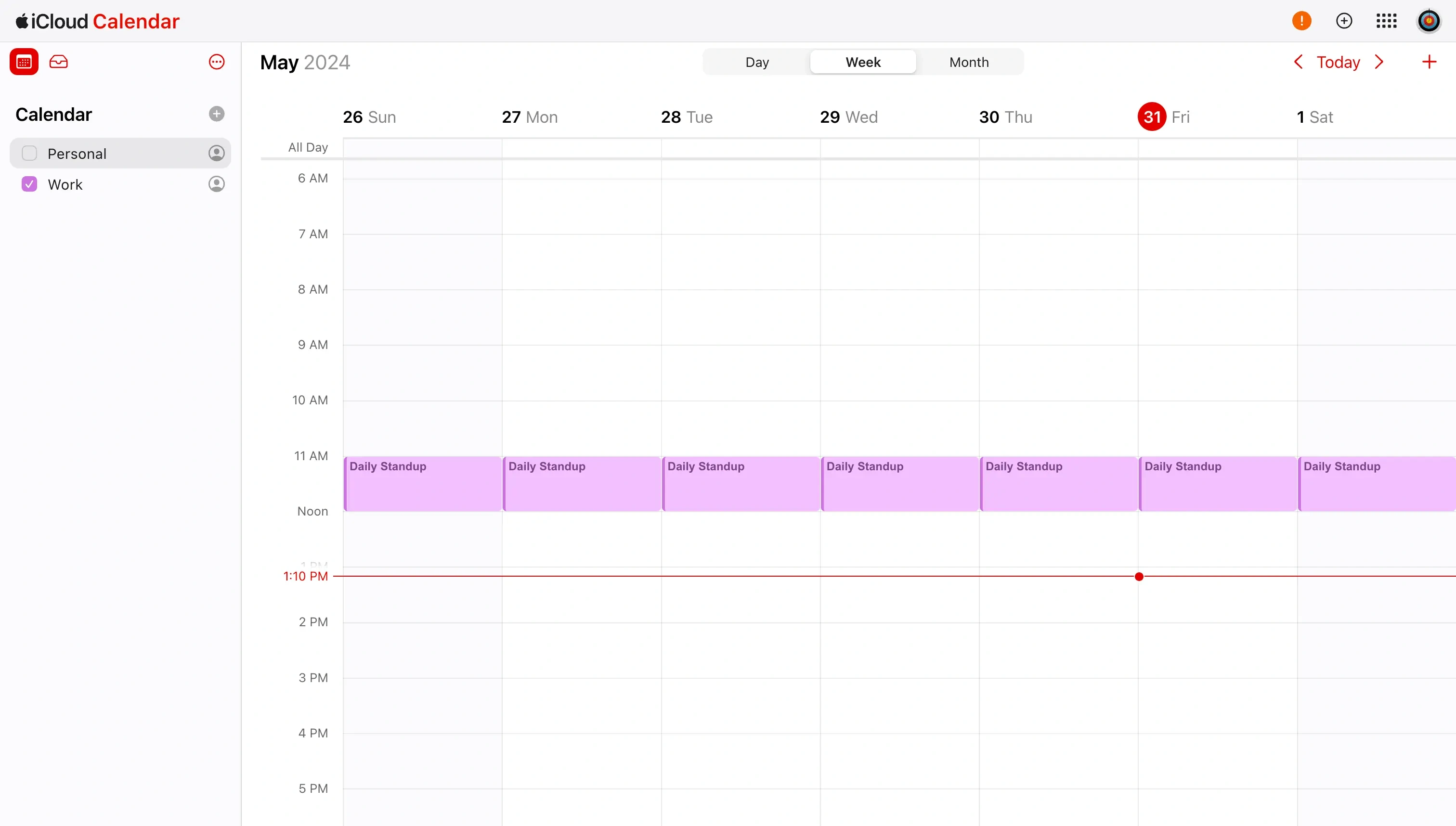This screenshot has height=826, width=1456.
Task: Click the add new event plus icon
Action: coord(1430,62)
